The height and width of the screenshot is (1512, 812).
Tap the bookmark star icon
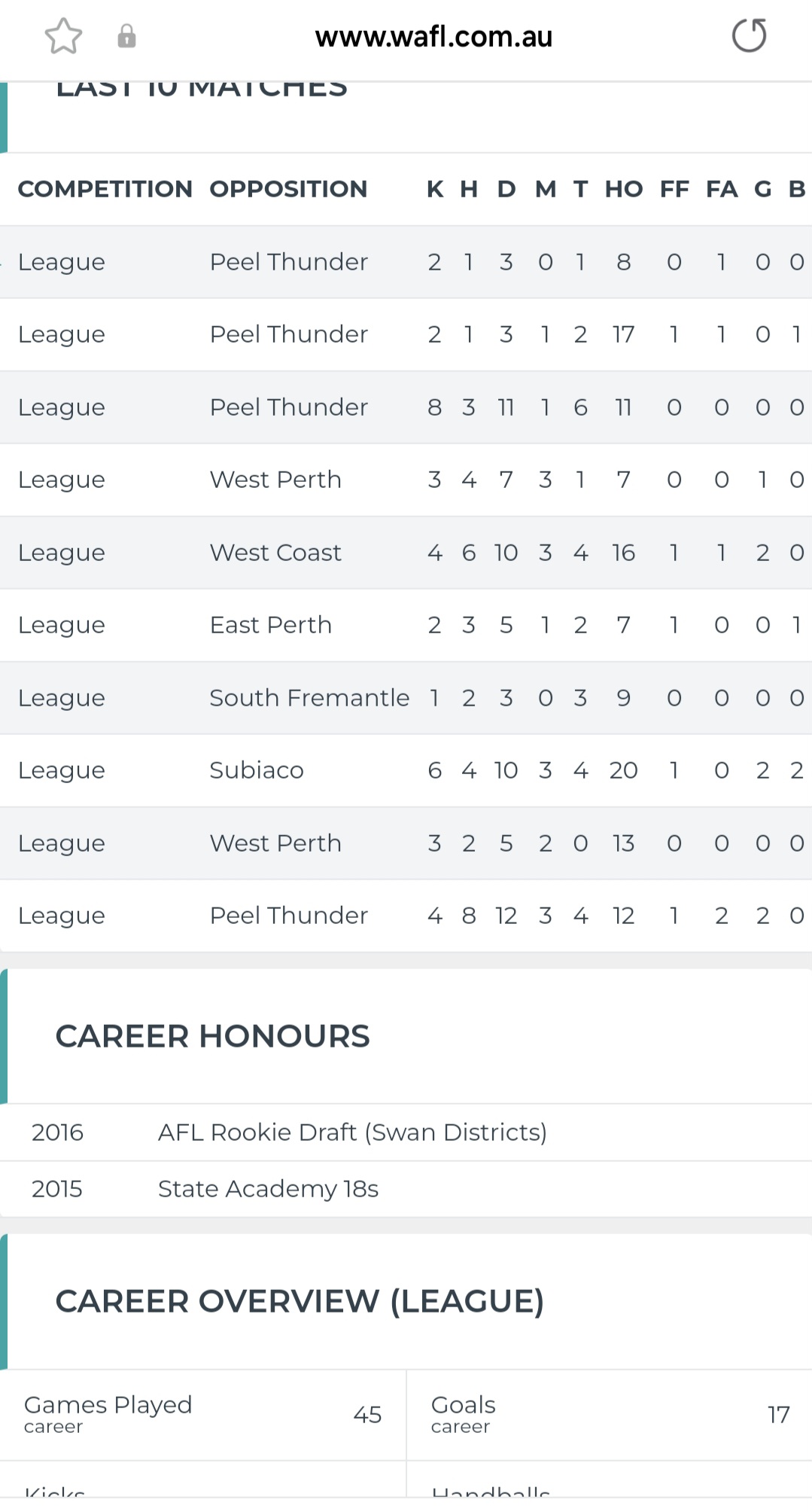(63, 35)
